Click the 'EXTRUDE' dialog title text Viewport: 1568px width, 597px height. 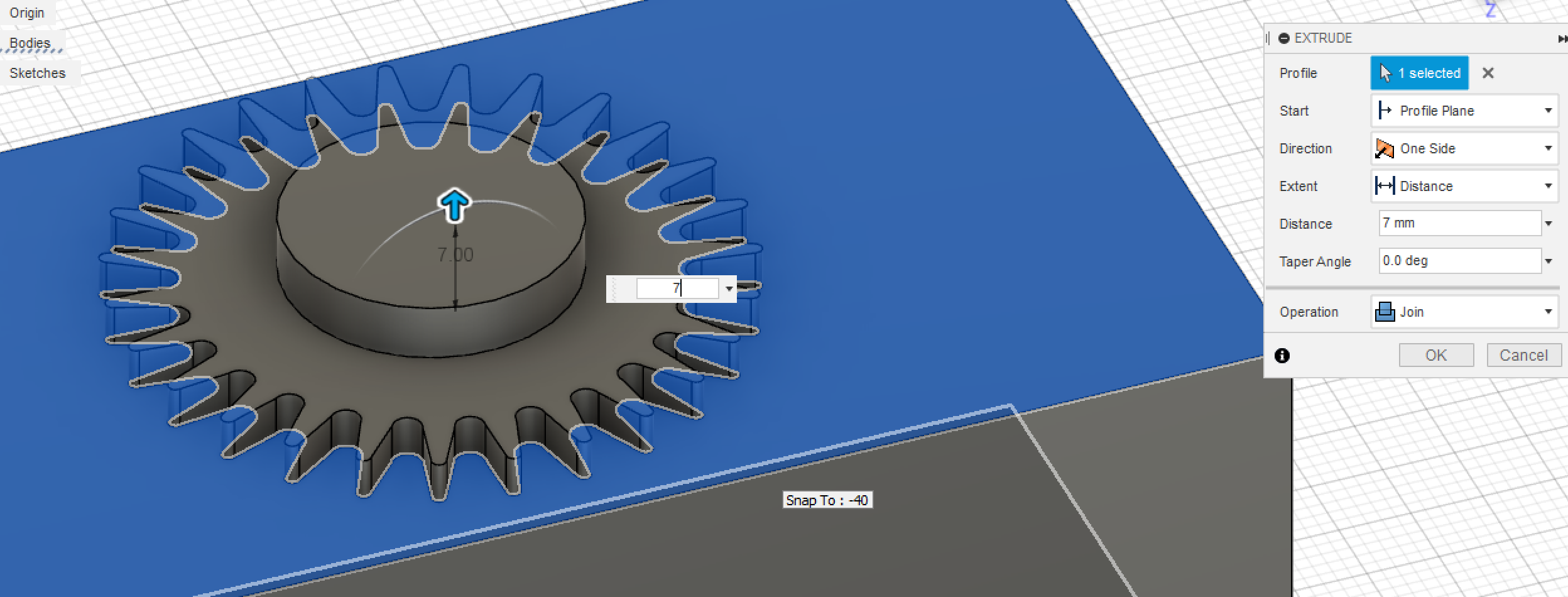tap(1323, 38)
